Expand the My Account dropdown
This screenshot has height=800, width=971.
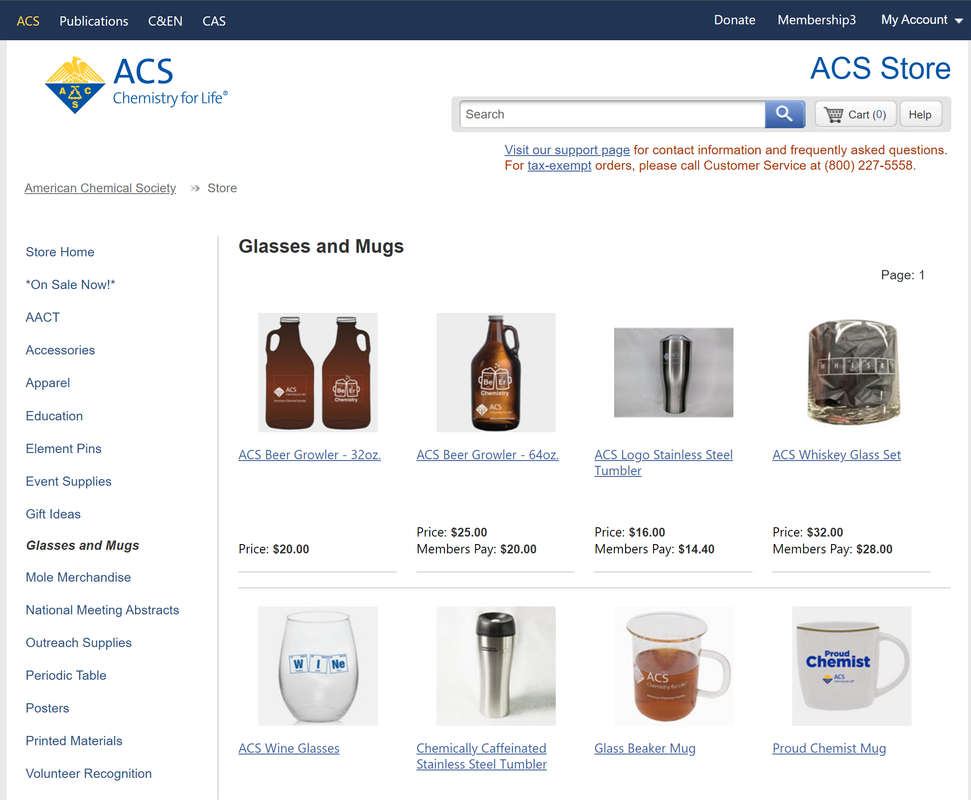tap(921, 20)
